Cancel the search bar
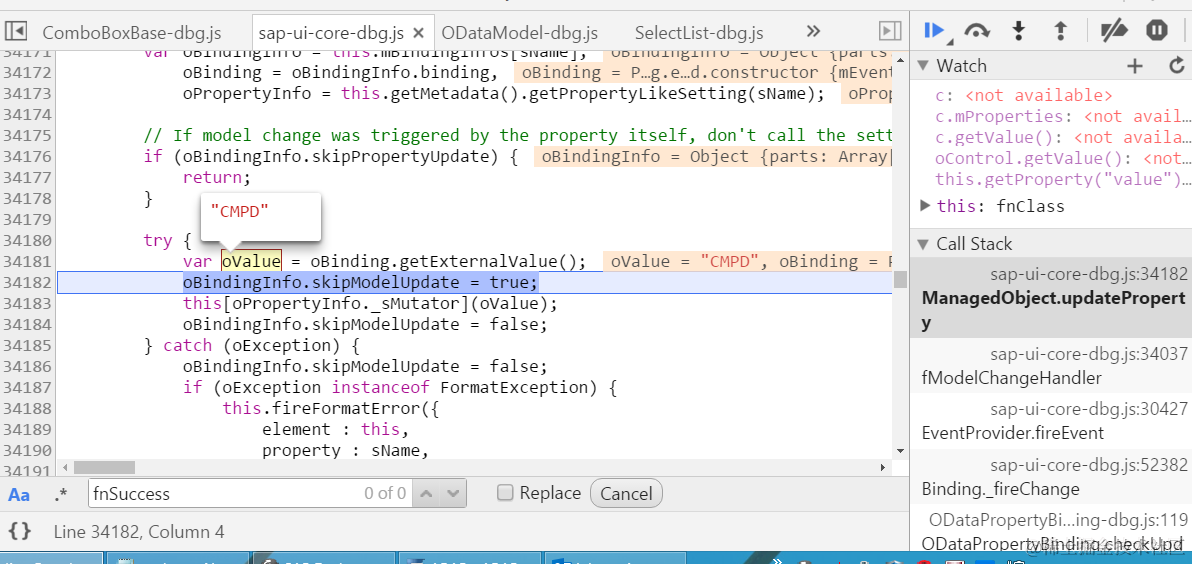Image resolution: width=1192 pixels, height=564 pixels. [626, 493]
